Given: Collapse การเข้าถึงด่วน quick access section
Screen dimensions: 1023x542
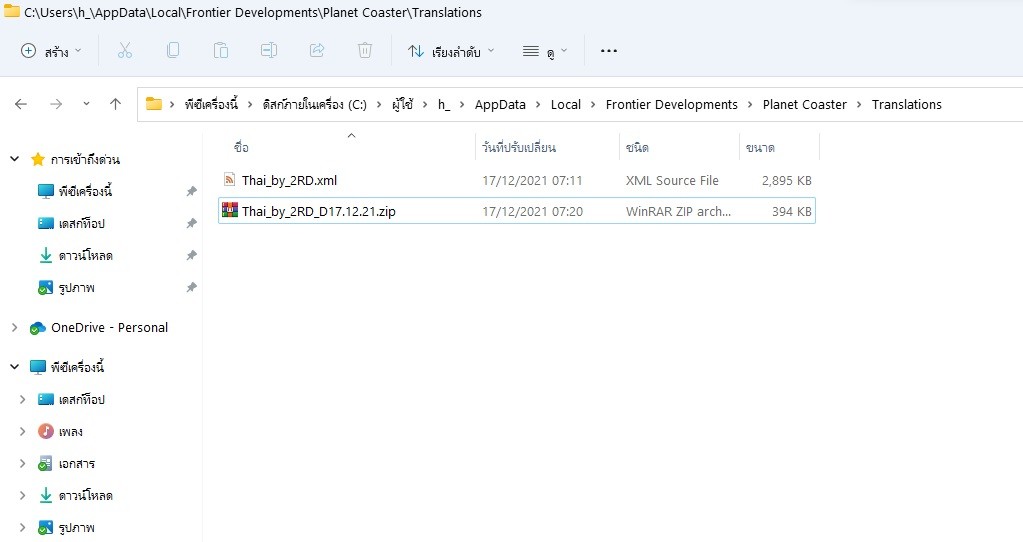Looking at the screenshot, I should coord(14,158).
